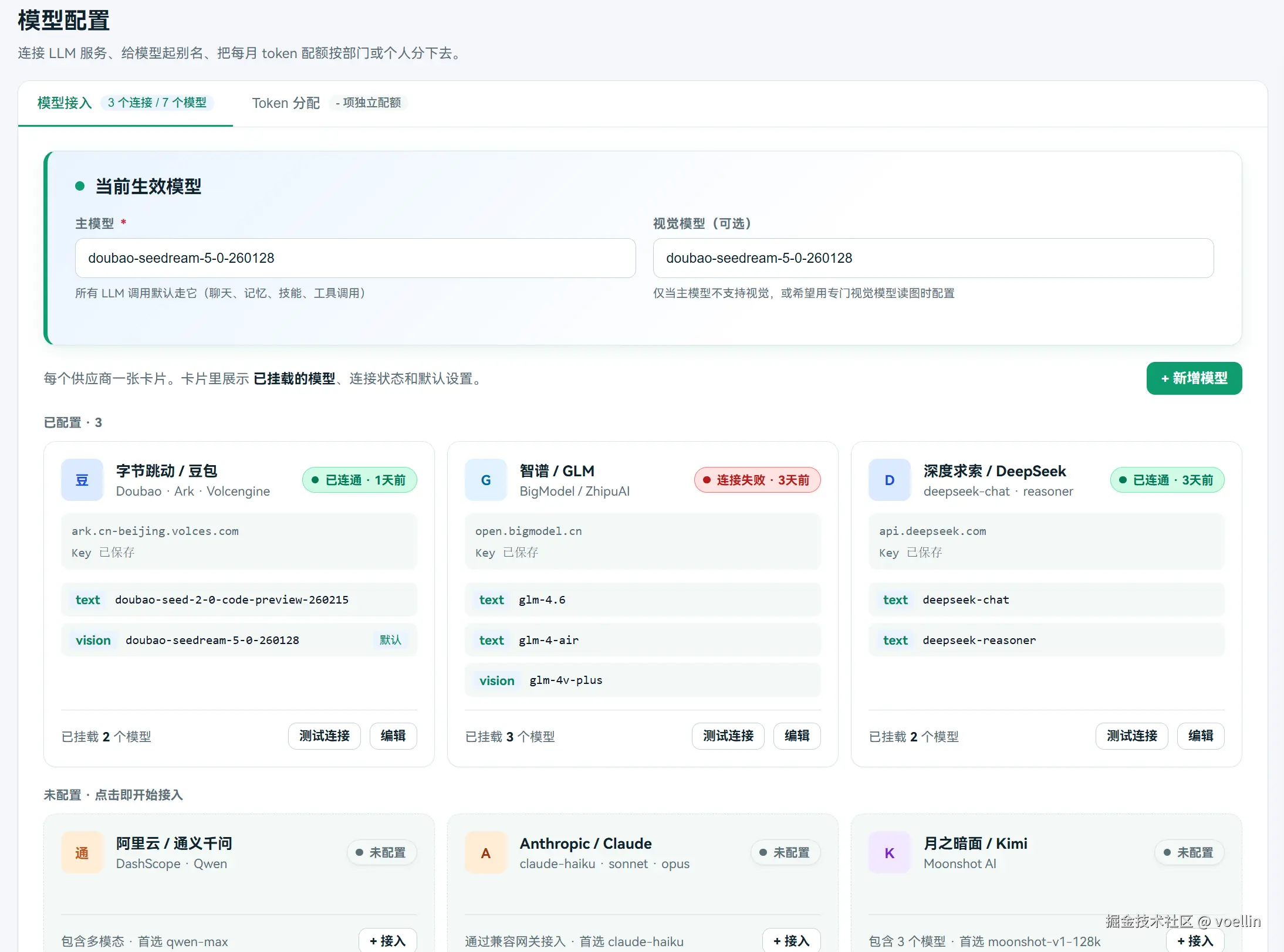Click the Anthropic / Claude card title
Screen dimensions: 1284x952
click(x=586, y=843)
